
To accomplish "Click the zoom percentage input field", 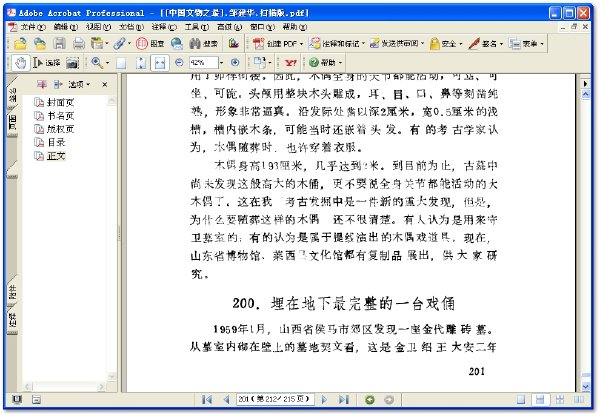I will (x=203, y=62).
